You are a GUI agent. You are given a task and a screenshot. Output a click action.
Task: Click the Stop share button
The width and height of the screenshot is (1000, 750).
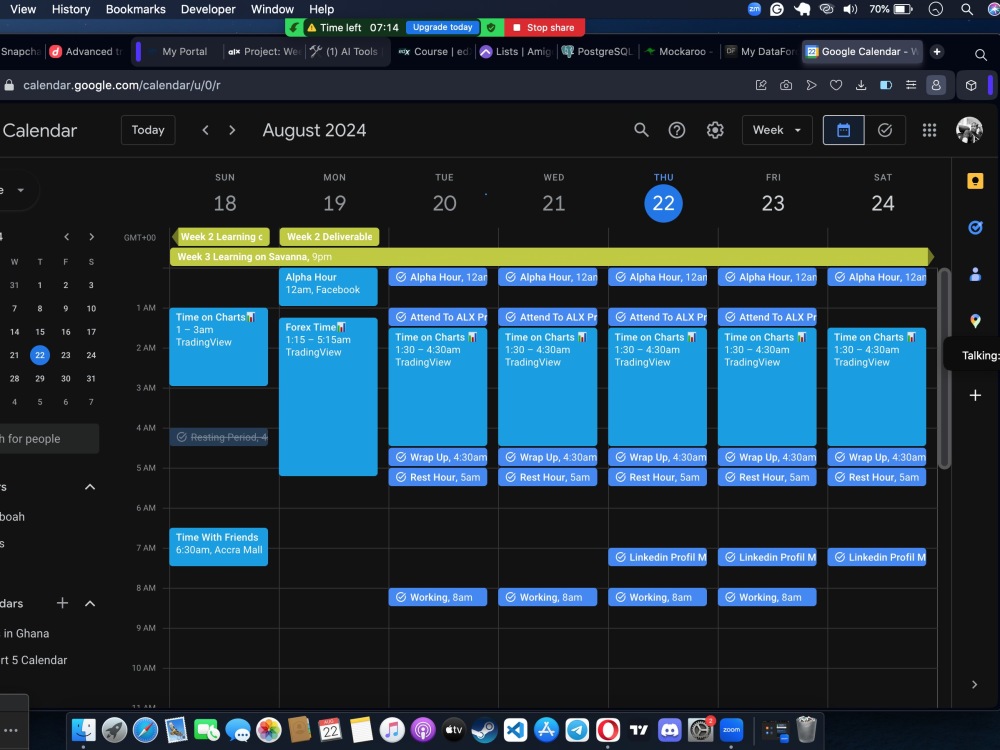point(544,27)
